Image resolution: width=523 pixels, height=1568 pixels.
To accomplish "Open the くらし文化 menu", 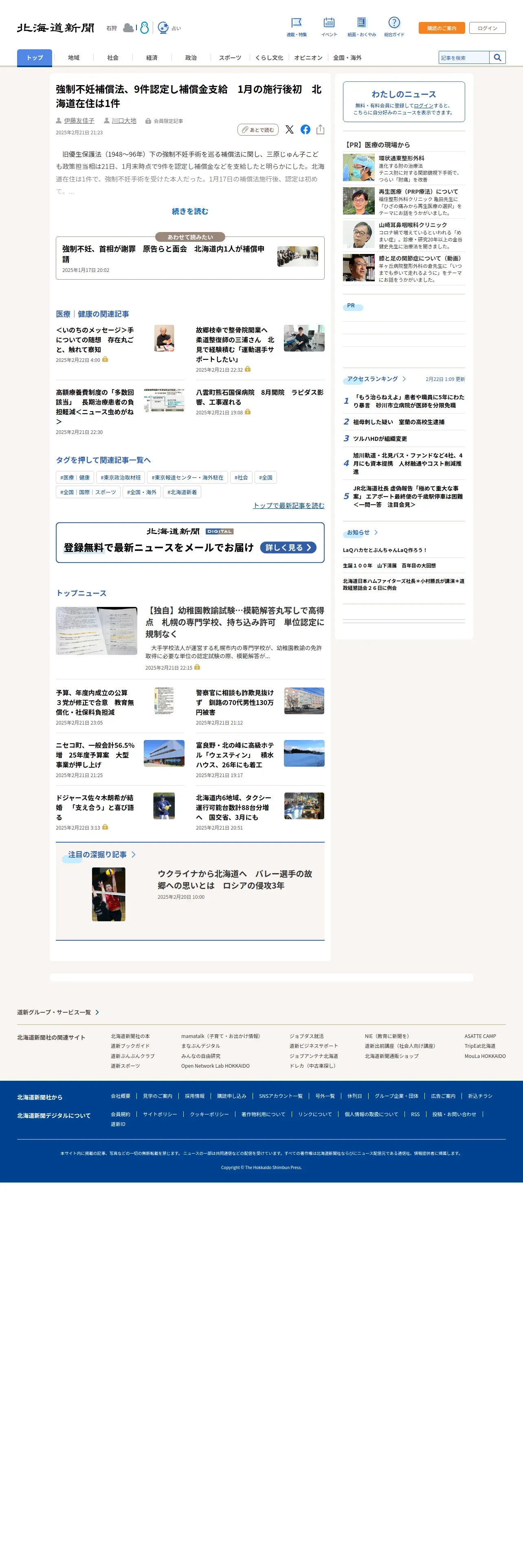I will coord(269,57).
